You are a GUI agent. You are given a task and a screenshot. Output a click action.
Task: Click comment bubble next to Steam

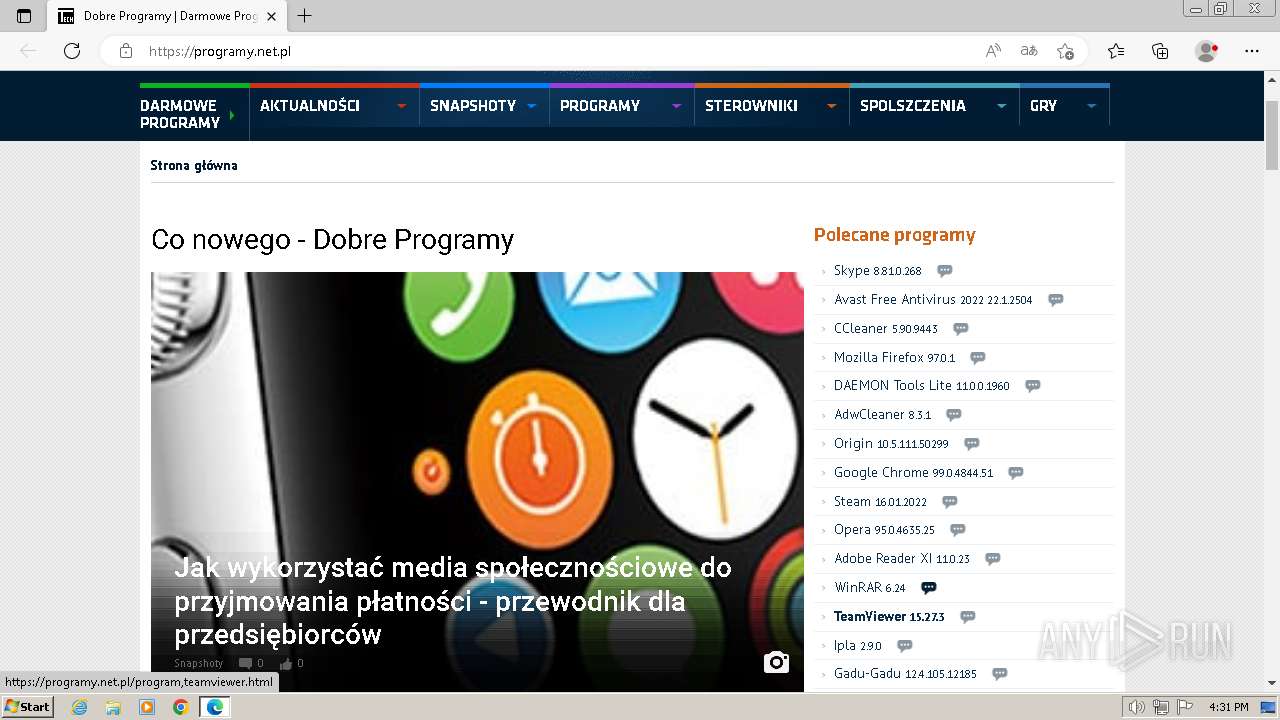[x=950, y=502]
